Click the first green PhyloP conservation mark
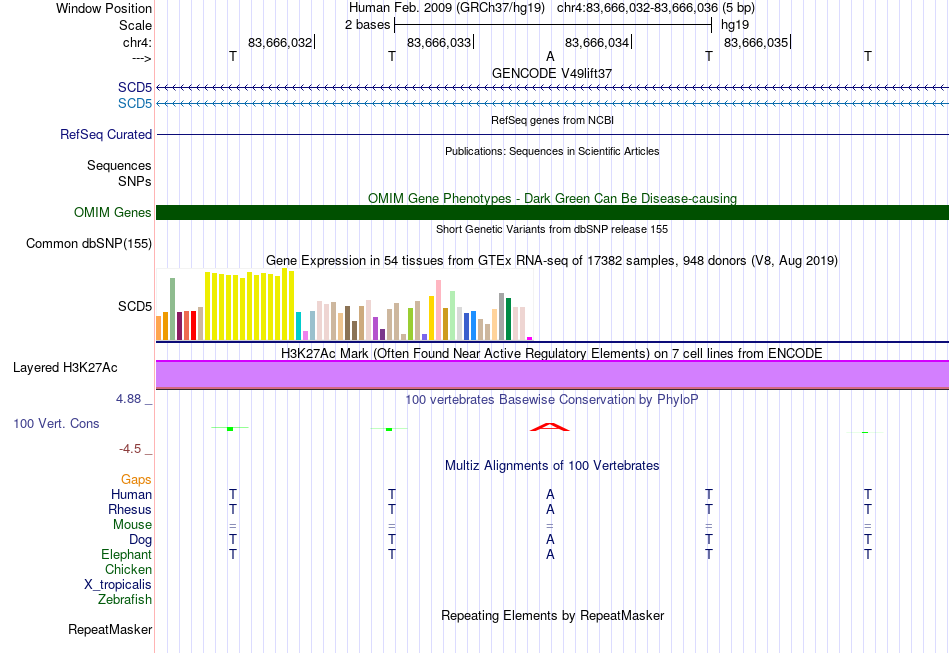The height and width of the screenshot is (653, 950). click(x=230, y=428)
